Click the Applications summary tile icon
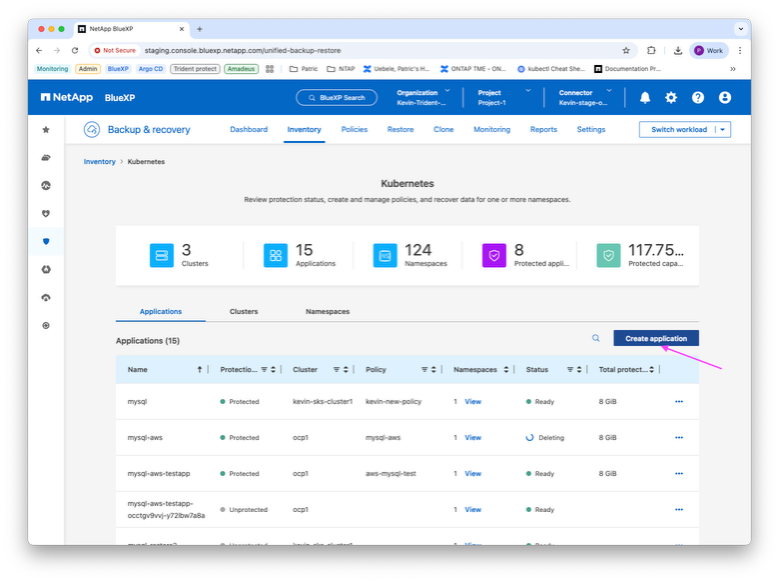This screenshot has width=779, height=582. click(x=276, y=255)
